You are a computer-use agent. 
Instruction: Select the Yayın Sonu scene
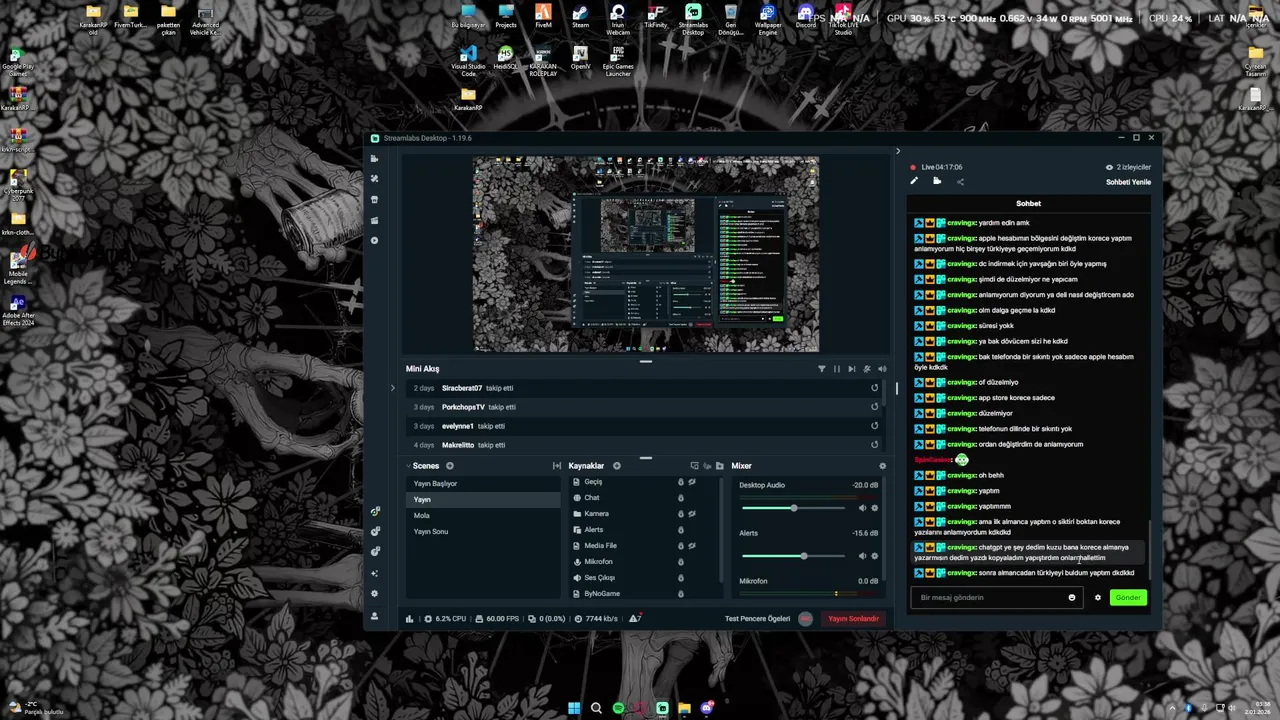[x=483, y=532]
